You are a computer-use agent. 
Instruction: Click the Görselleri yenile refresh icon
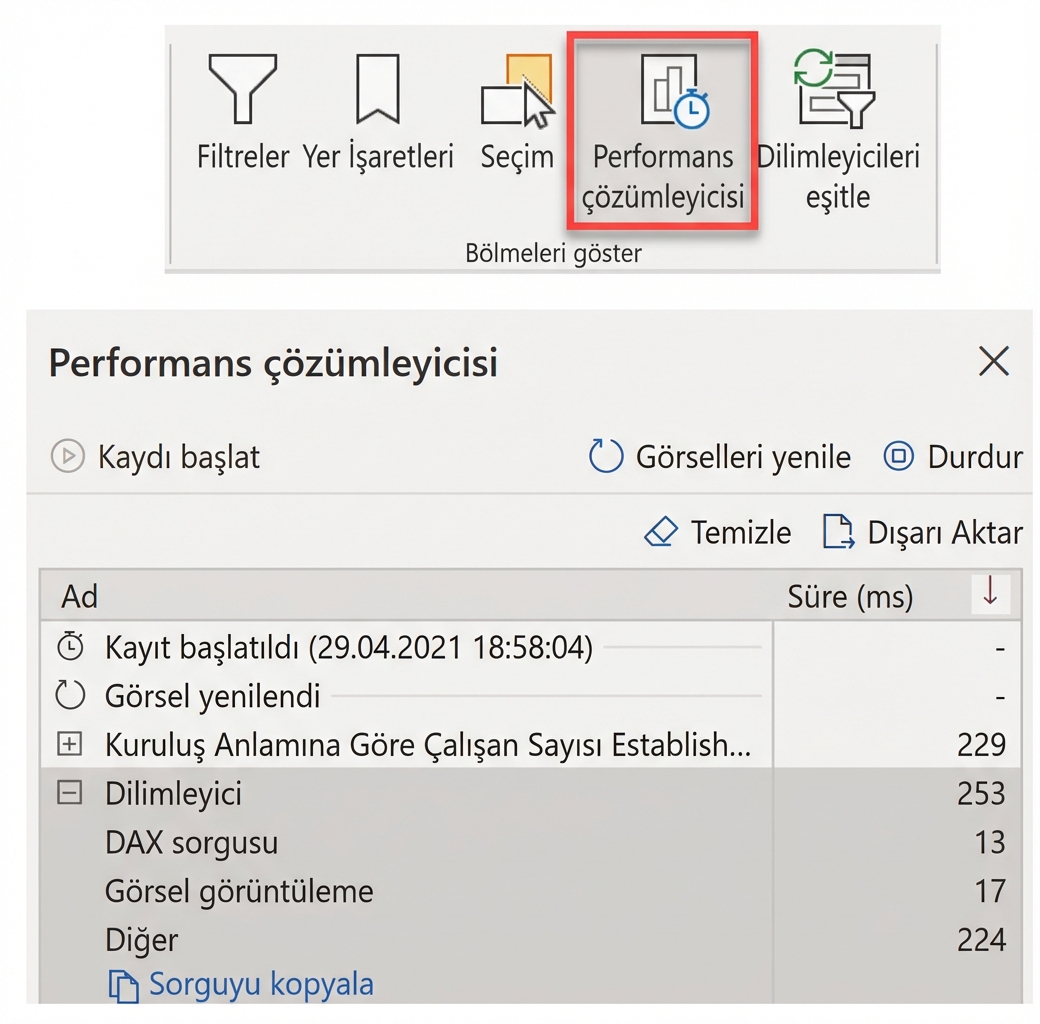click(x=606, y=456)
